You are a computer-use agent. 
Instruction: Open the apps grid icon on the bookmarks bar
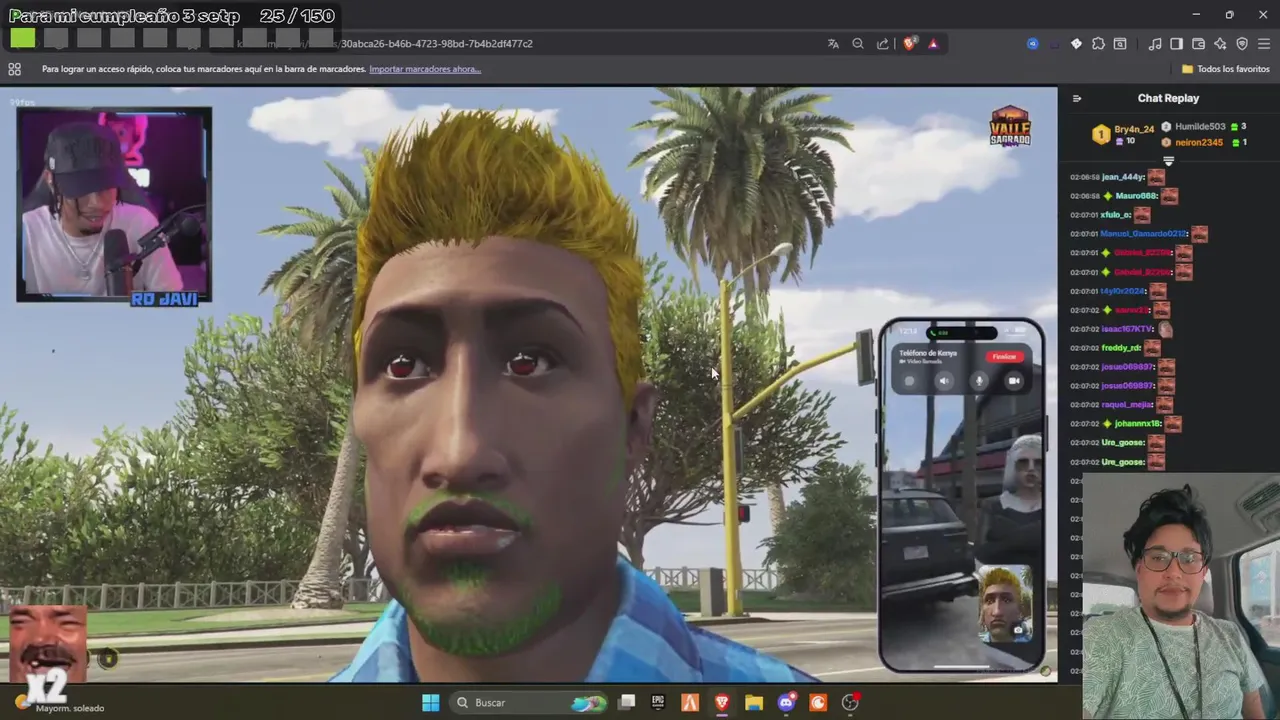click(14, 69)
